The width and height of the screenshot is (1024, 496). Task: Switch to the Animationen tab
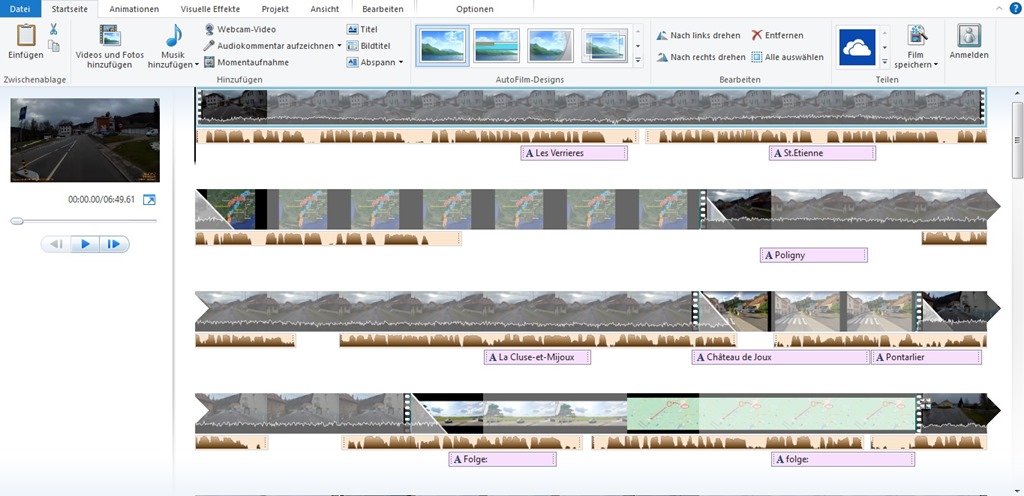click(133, 8)
